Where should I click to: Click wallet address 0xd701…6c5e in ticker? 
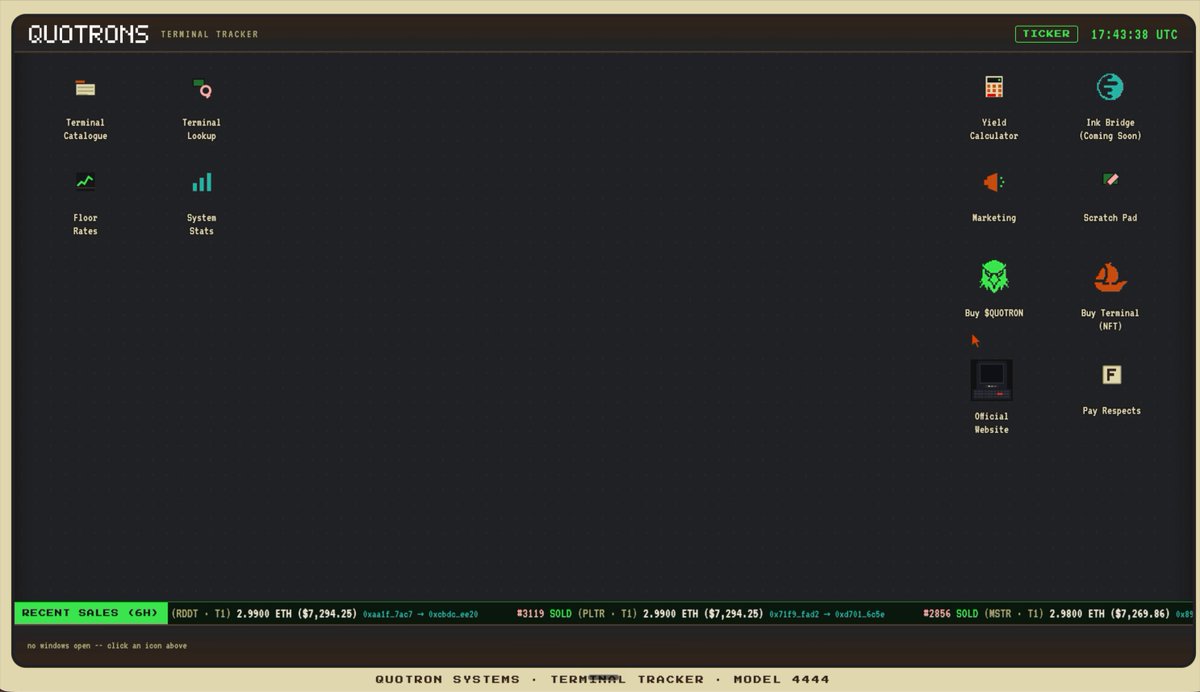pyautogui.click(x=859, y=614)
